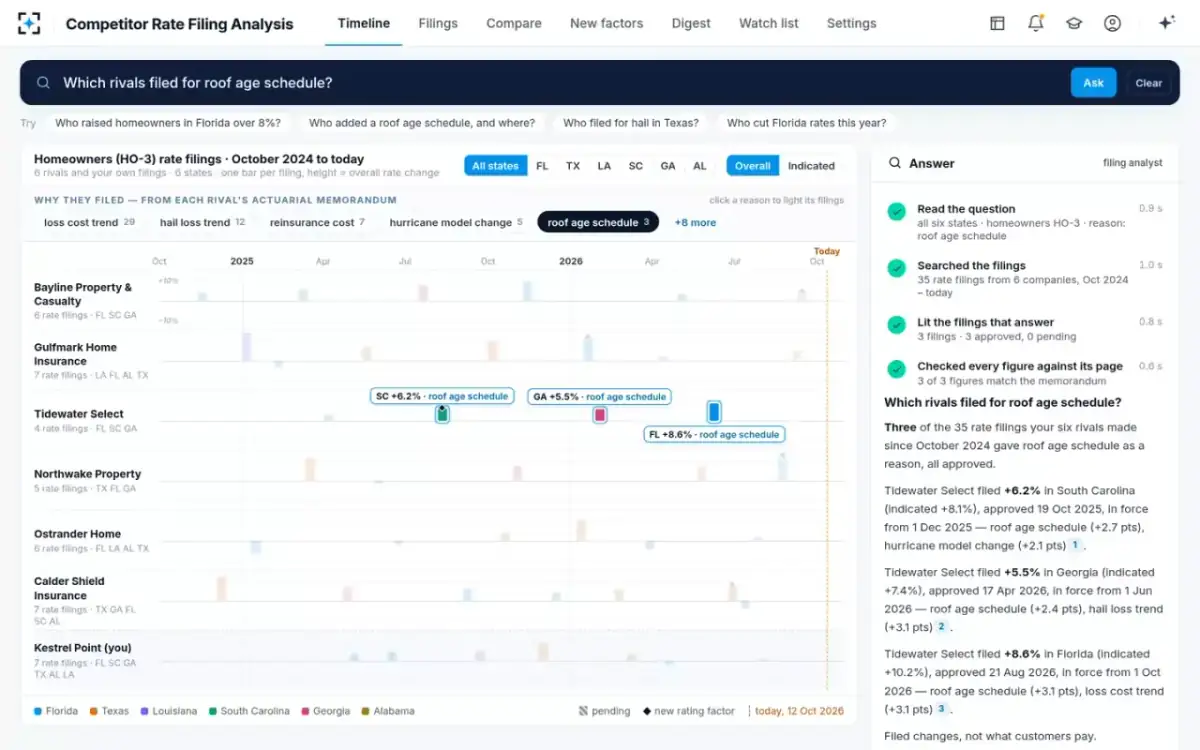Click the 'Lit the filings' check icon
The image size is (1200, 750).
tap(896, 324)
